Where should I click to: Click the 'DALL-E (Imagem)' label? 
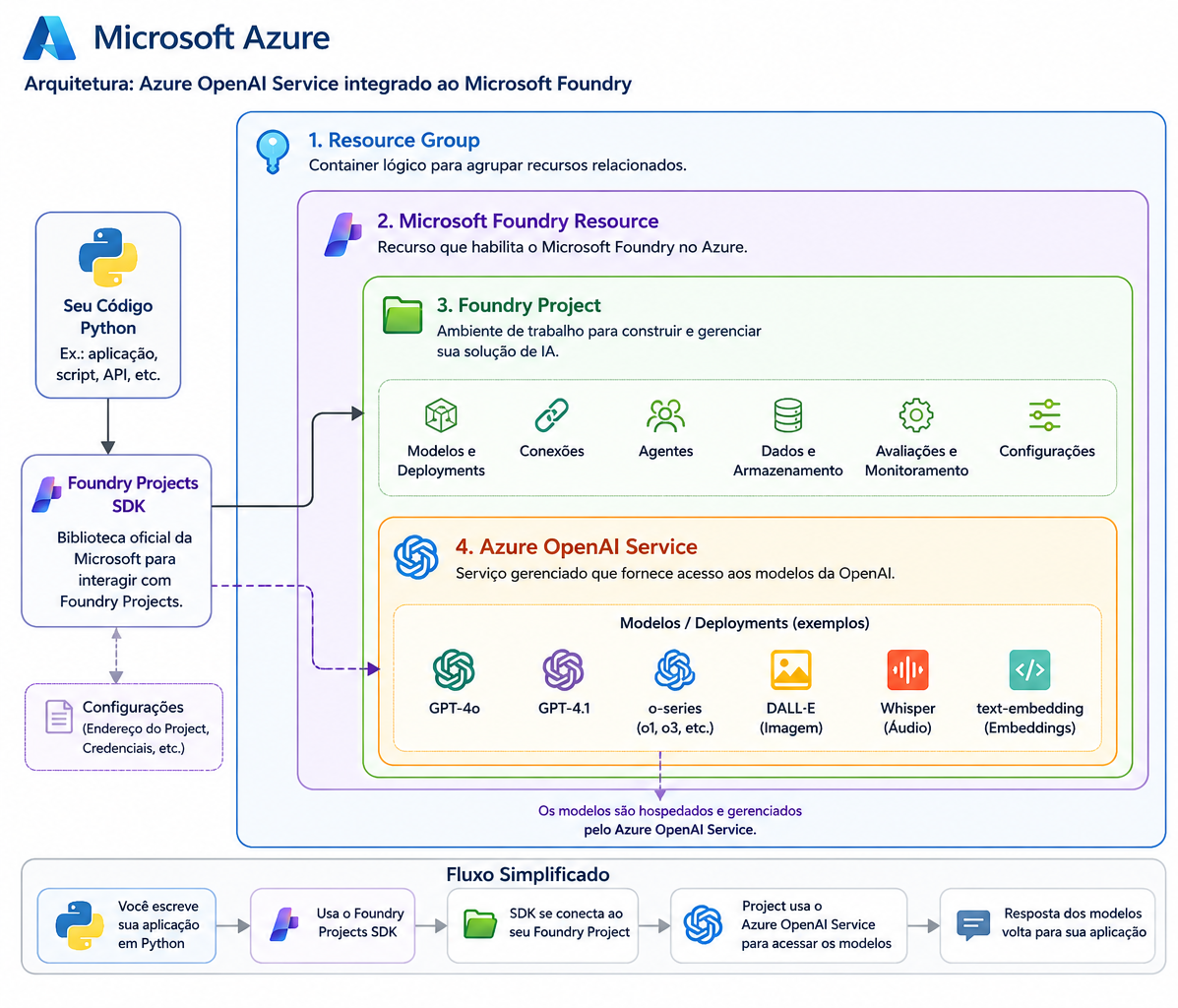tap(791, 718)
